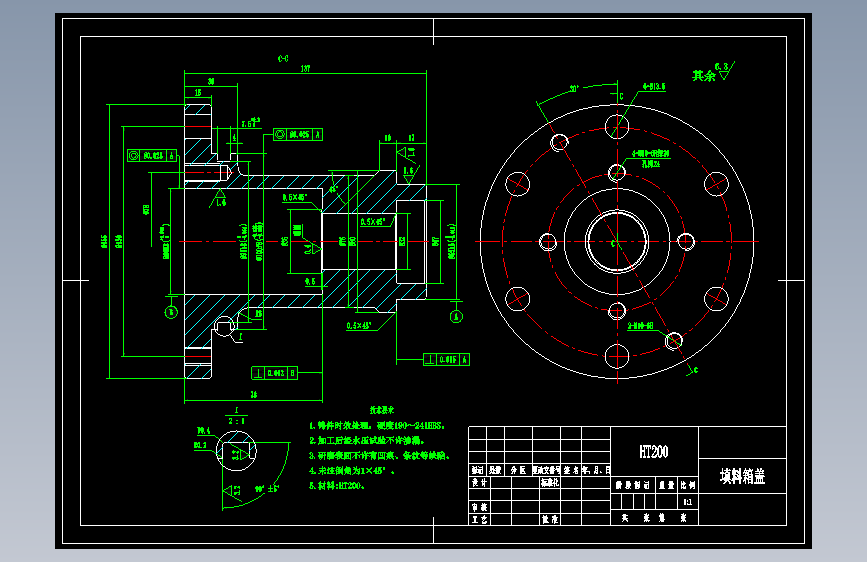Select technical note 1 mentioning 190~241HBS
Image resolution: width=867 pixels, height=562 pixels.
click(x=377, y=425)
